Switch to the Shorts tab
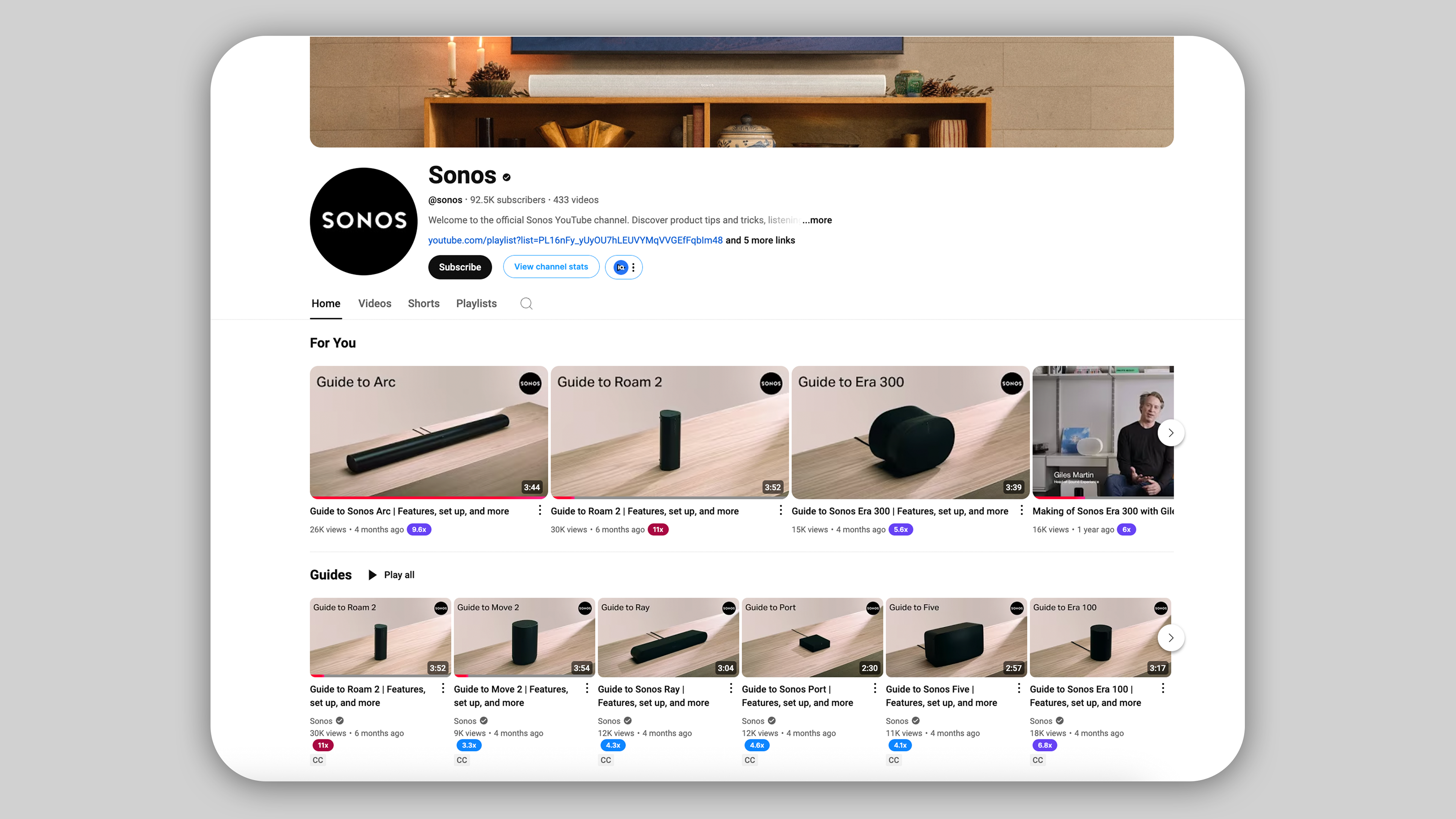 [x=424, y=303]
